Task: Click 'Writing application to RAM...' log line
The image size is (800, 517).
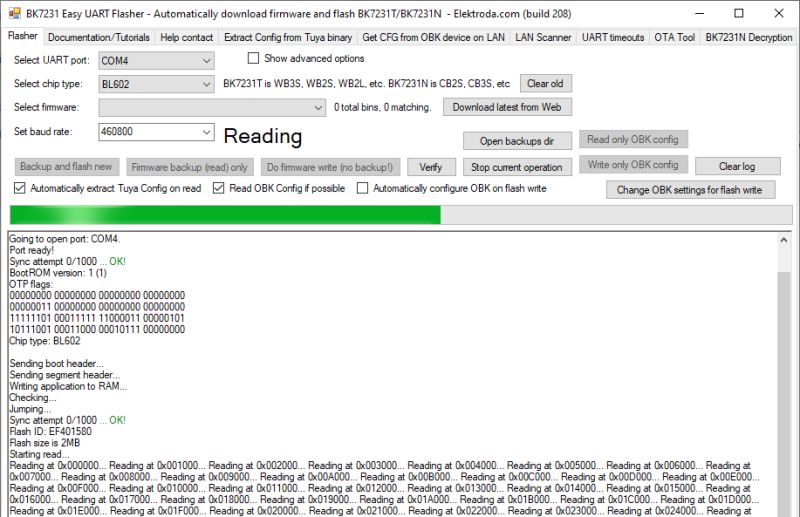Action: tap(68, 386)
